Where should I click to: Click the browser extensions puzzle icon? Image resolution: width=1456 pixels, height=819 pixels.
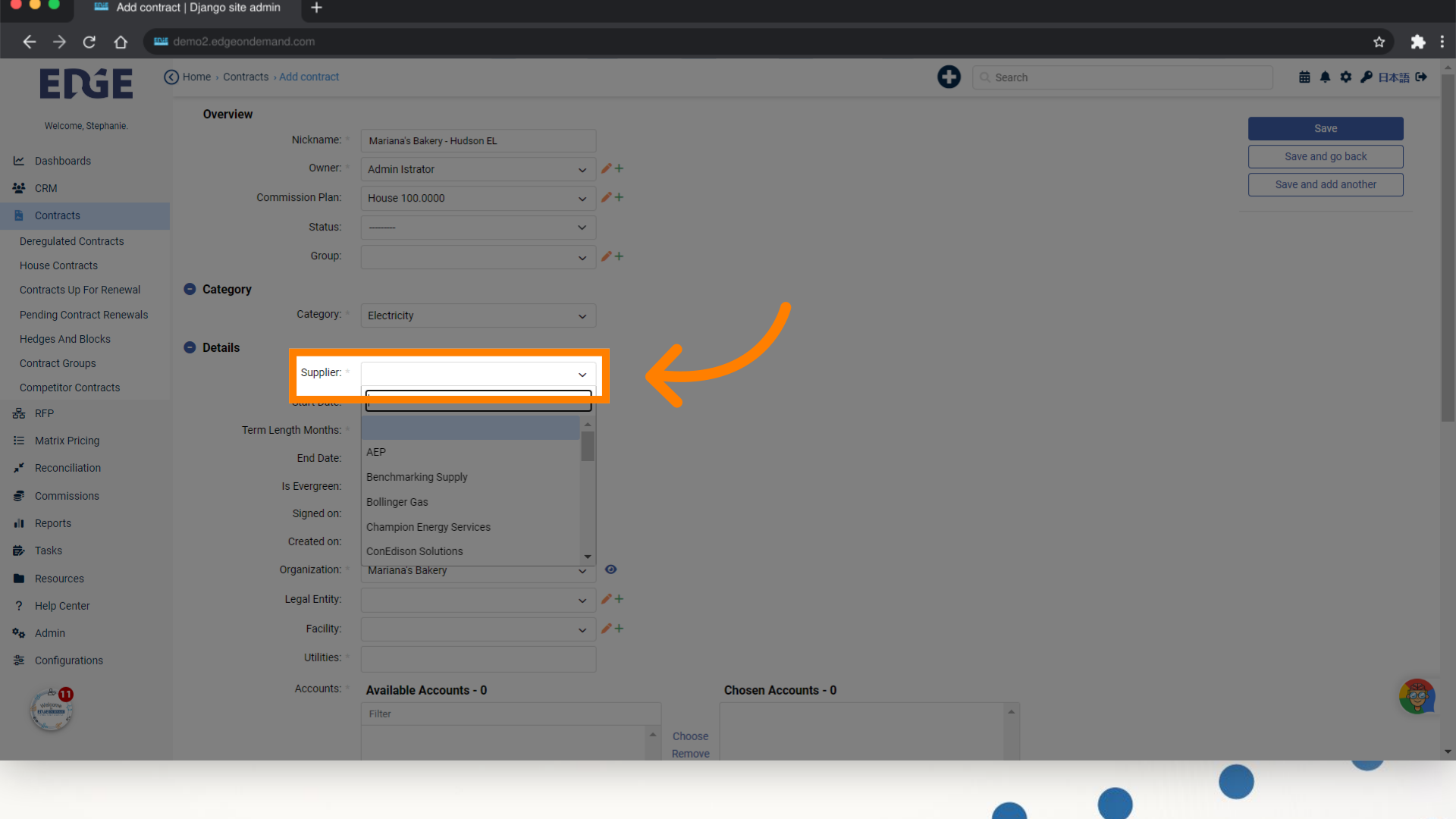1417,42
